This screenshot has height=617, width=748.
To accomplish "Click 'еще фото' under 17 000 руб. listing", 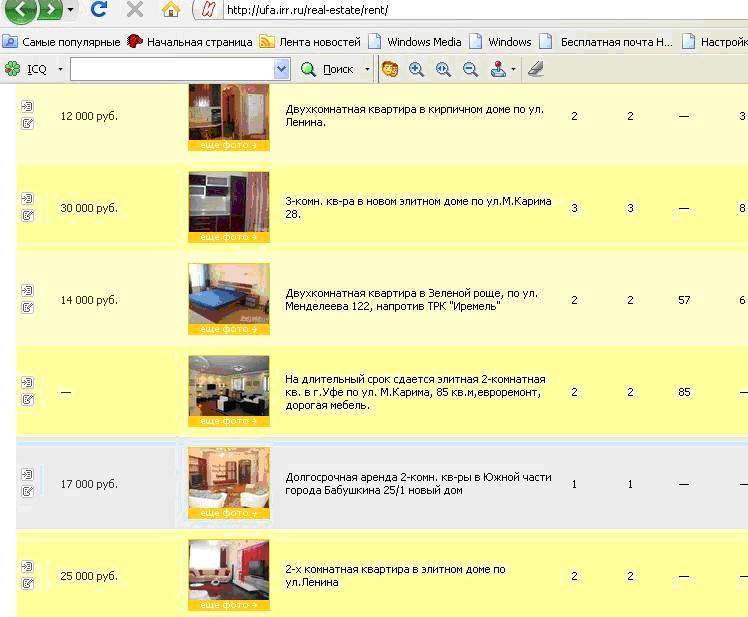I will point(229,513).
